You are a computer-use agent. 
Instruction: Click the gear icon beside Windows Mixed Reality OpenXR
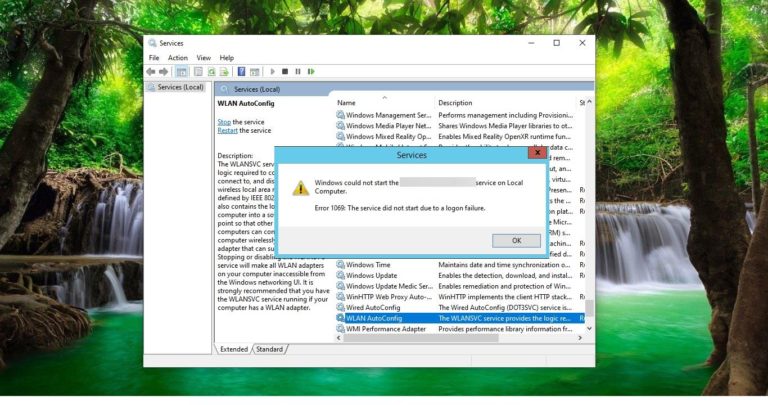coord(340,137)
